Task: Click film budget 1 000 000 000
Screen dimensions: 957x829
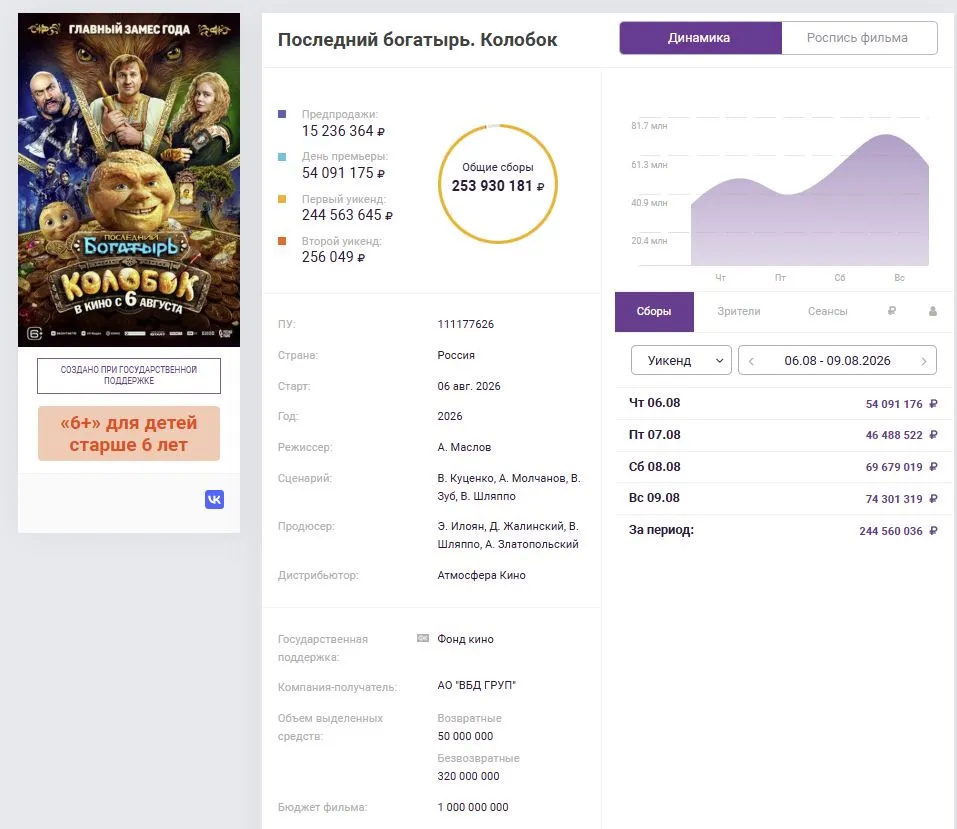Action: 473,807
